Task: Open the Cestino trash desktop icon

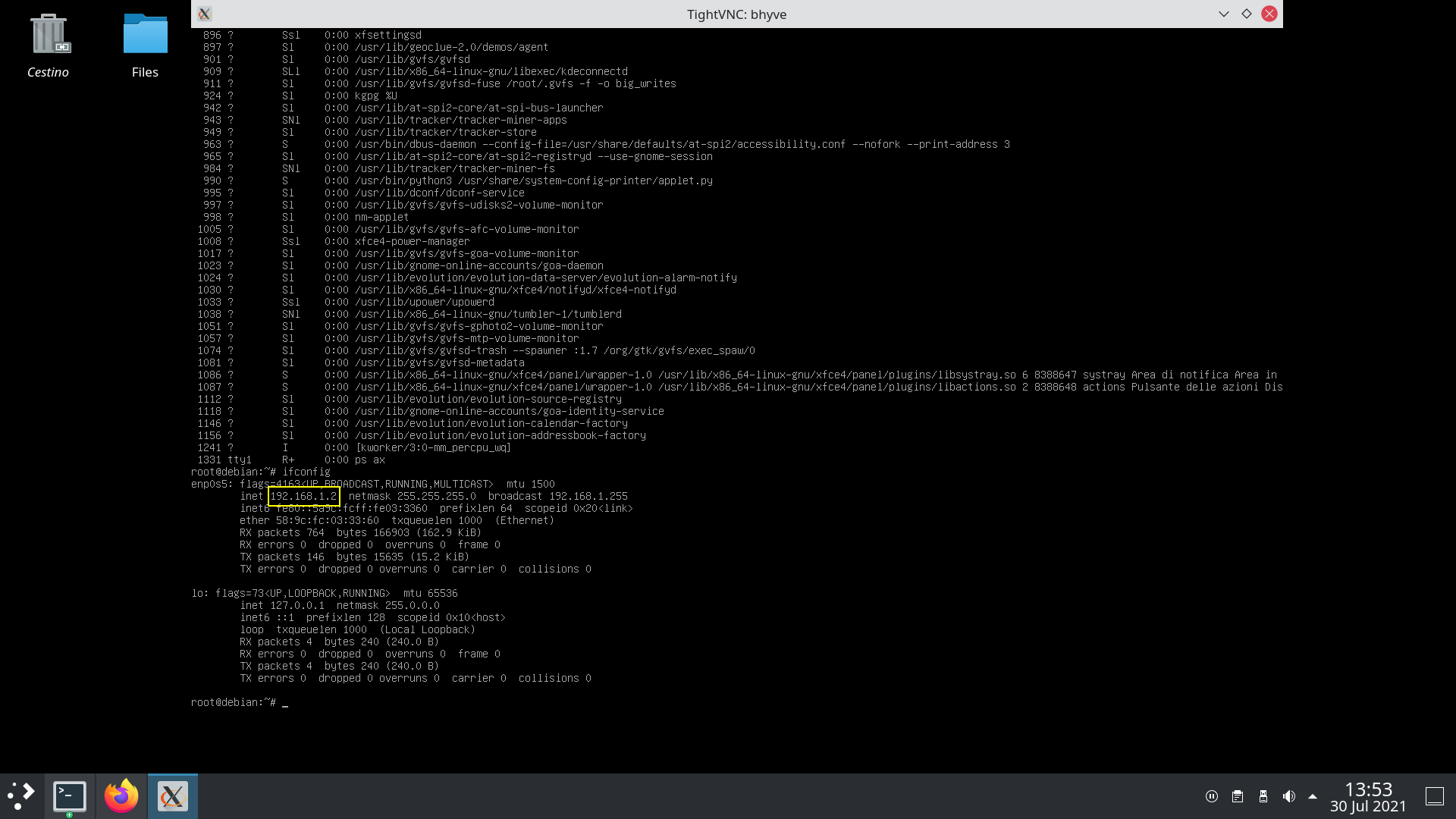Action: pos(48,45)
